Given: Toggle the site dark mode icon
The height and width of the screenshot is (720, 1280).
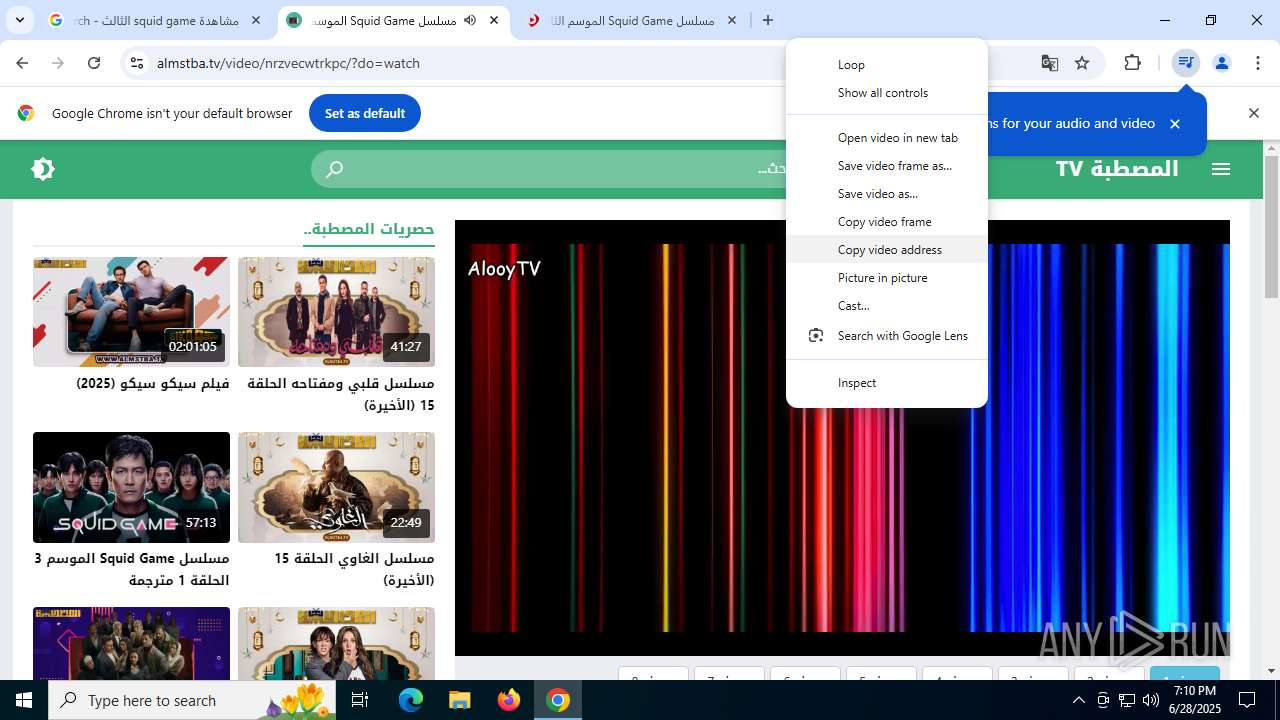Looking at the screenshot, I should coord(43,169).
